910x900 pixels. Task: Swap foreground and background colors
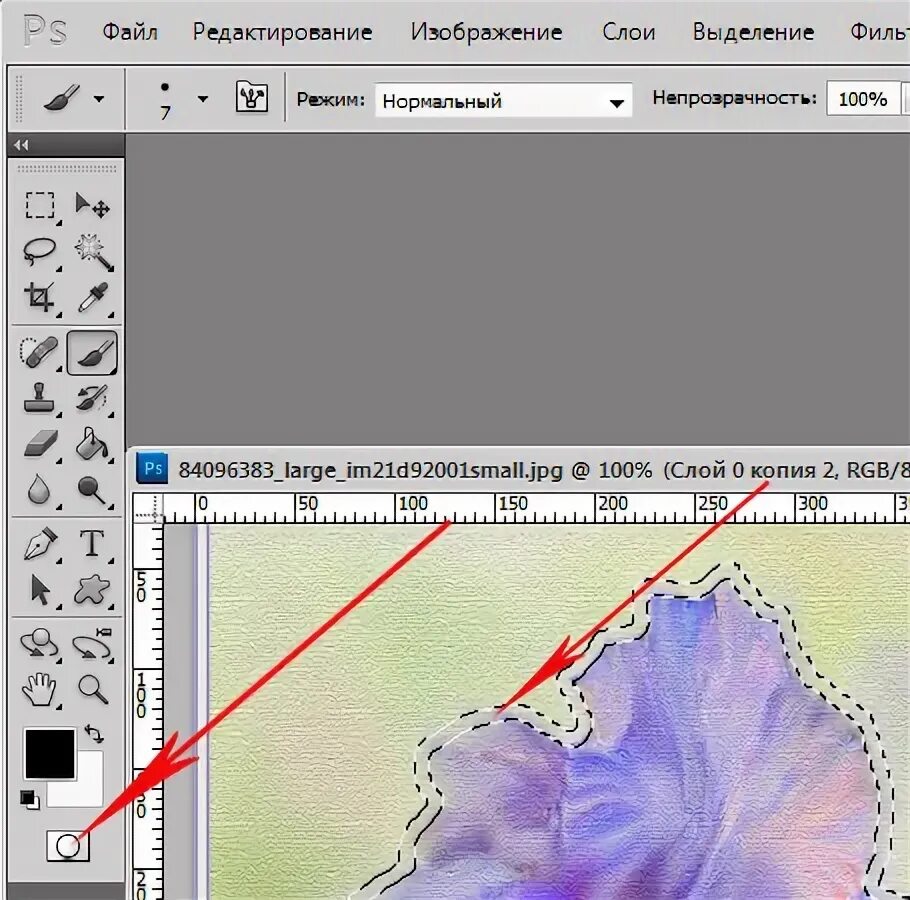pos(94,733)
